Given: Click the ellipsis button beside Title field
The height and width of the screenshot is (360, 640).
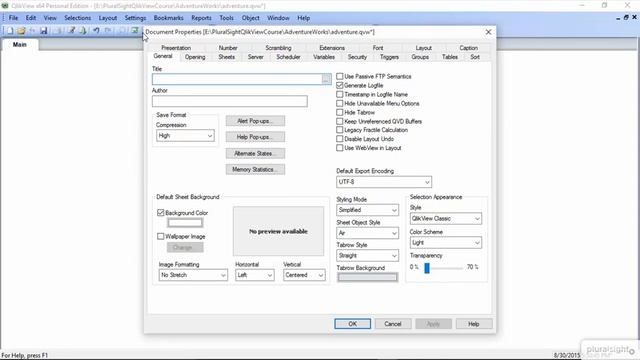Looking at the screenshot, I should click(326, 79).
